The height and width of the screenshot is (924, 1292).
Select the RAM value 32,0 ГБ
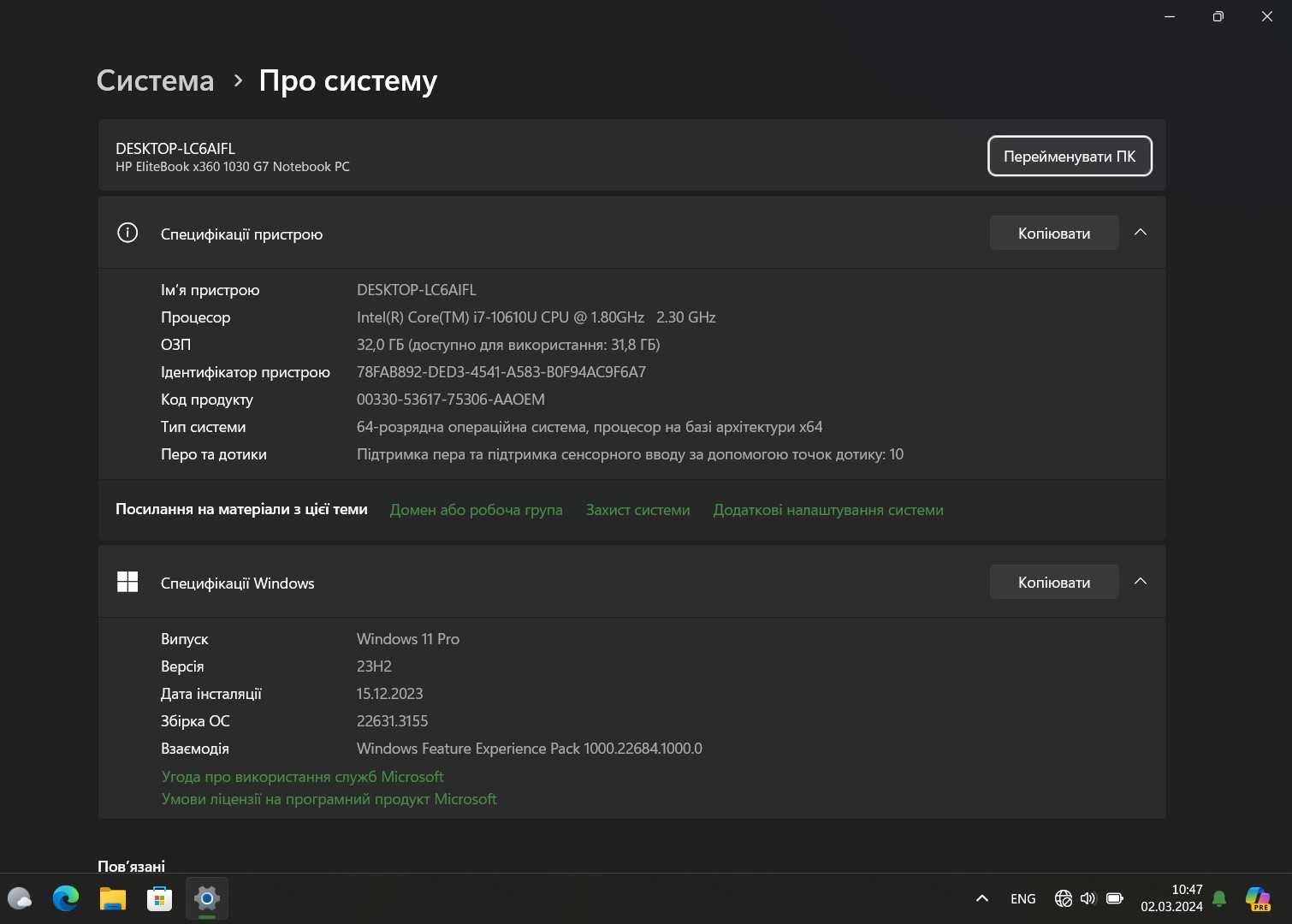508,345
